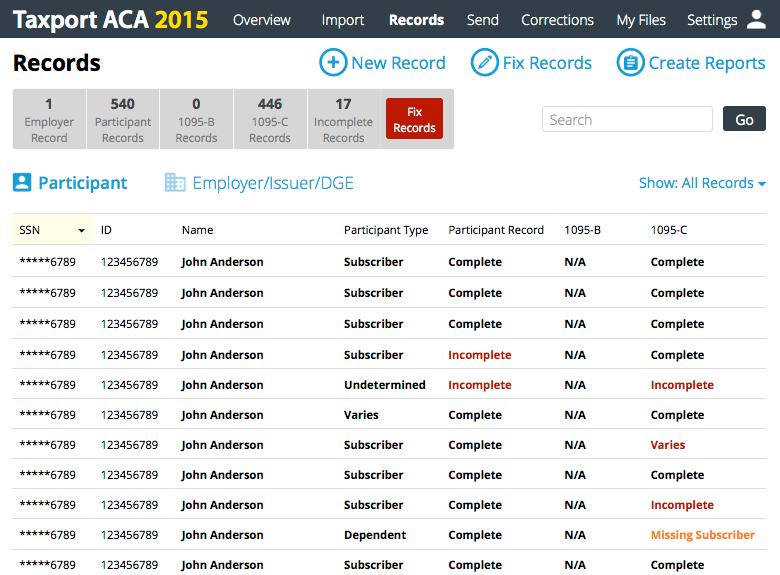Select the 17 Incomplete Records counter
This screenshot has height=575, width=780.
point(343,119)
